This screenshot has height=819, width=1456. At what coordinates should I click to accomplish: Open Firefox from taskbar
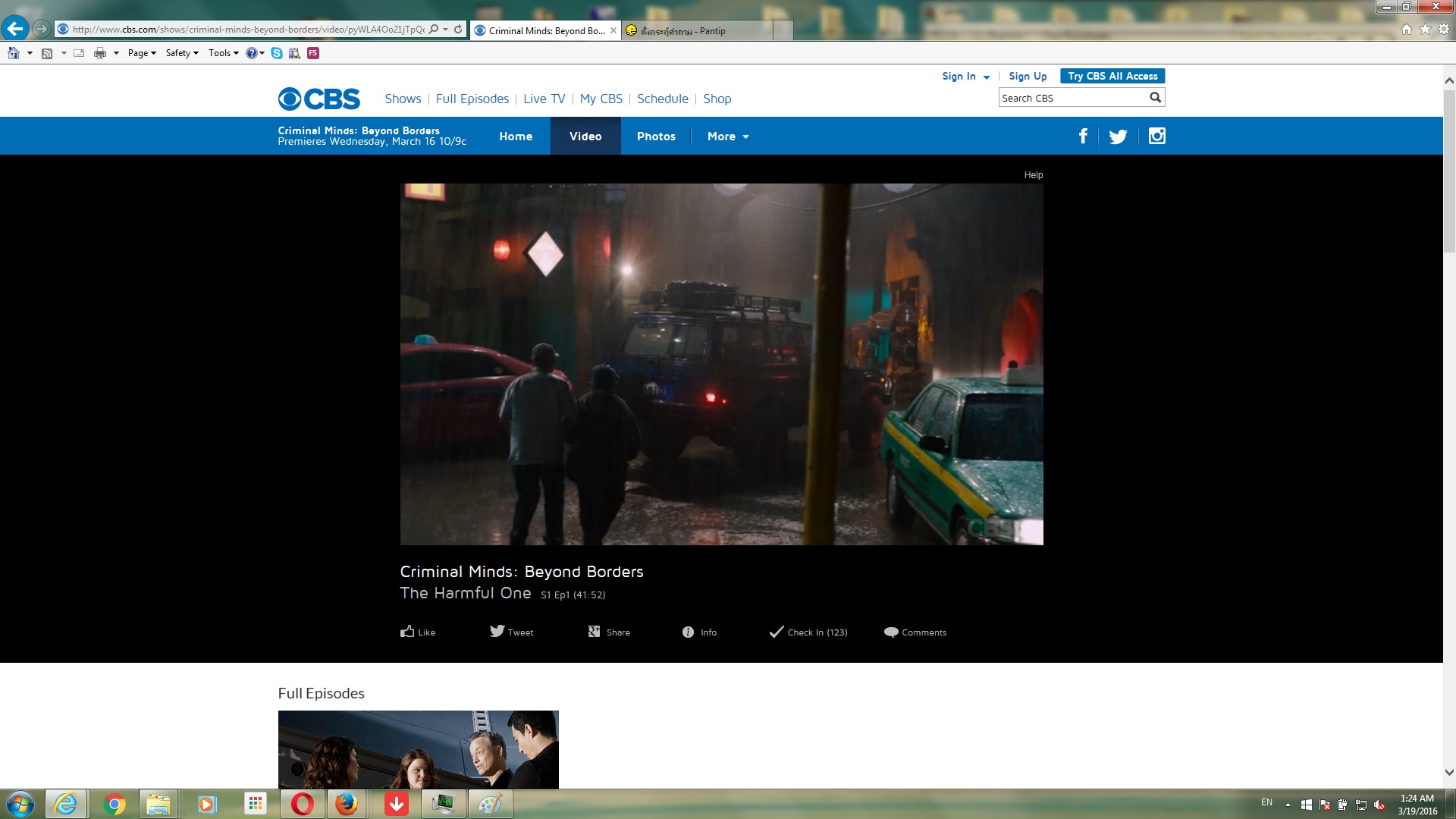tap(347, 804)
